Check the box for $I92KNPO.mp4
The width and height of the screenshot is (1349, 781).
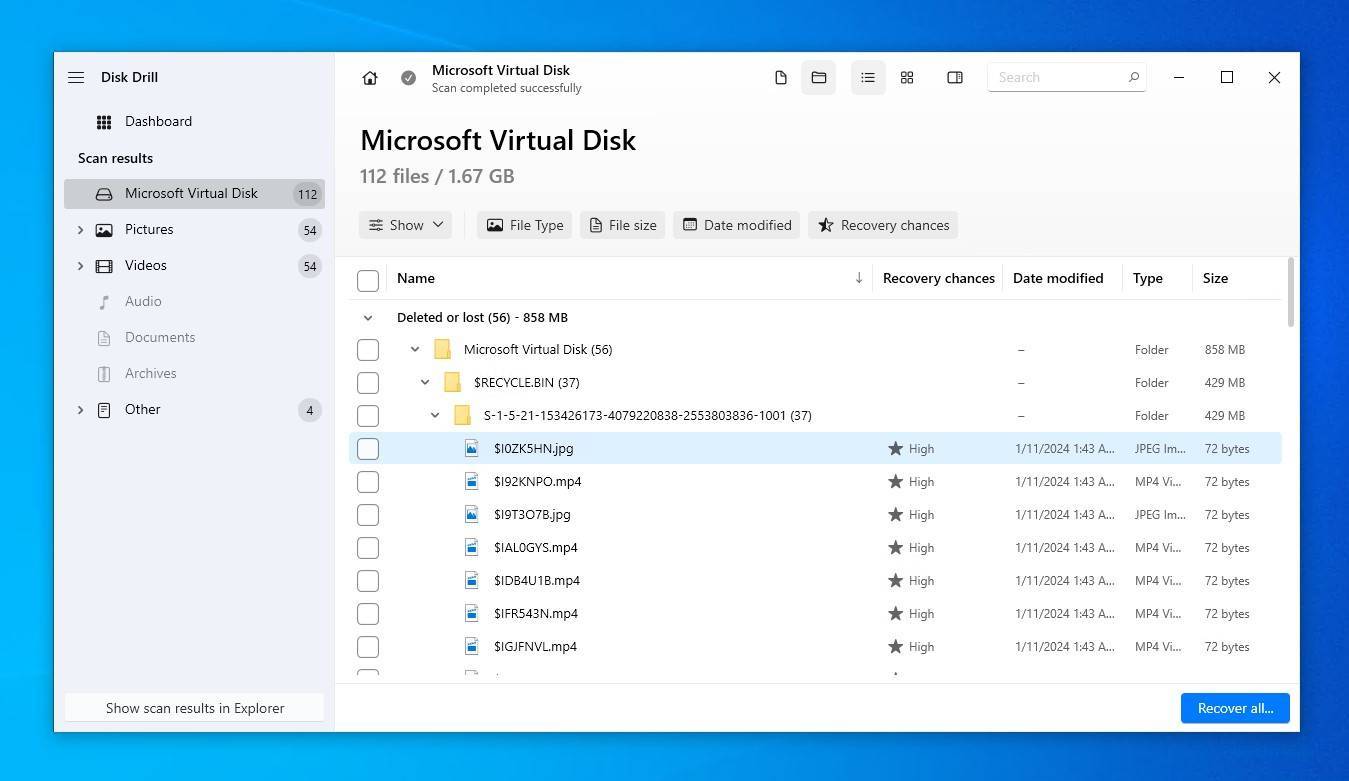click(368, 482)
